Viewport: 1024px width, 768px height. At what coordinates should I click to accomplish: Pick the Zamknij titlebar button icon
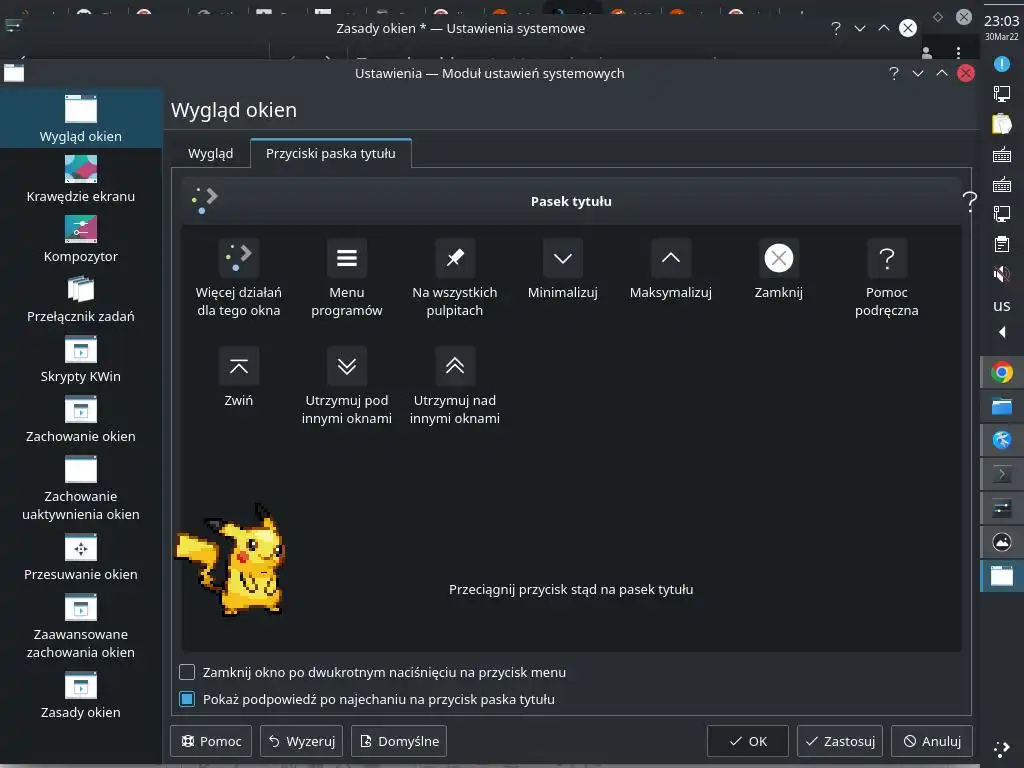(x=778, y=257)
